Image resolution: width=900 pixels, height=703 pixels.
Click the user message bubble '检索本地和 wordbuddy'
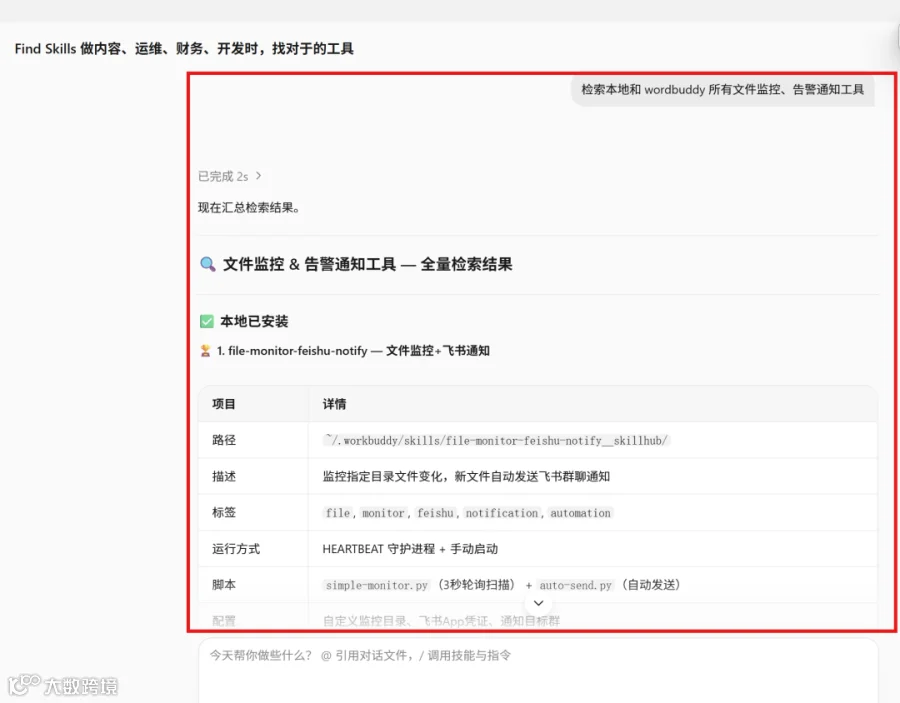click(x=723, y=90)
